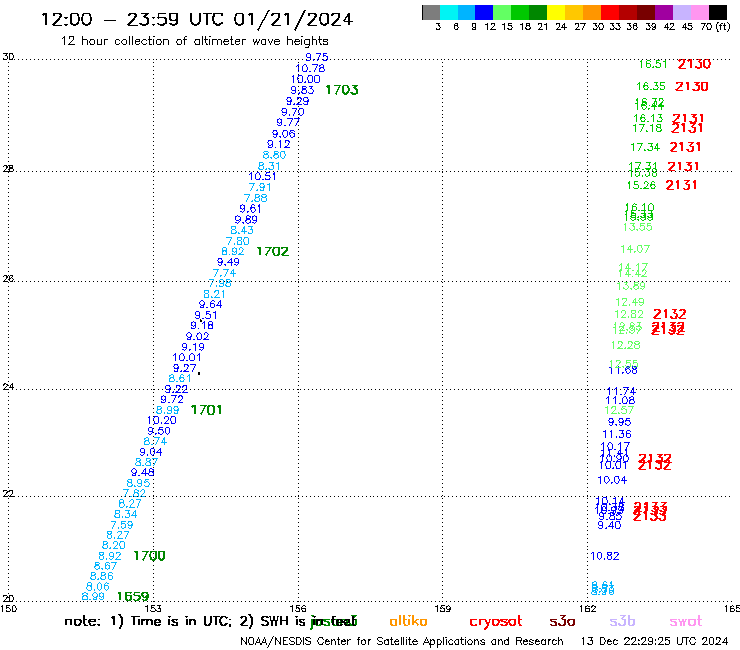Viewport: 740px width, 650px height.
Task: Click wave height value 9.29
Action: (x=297, y=101)
